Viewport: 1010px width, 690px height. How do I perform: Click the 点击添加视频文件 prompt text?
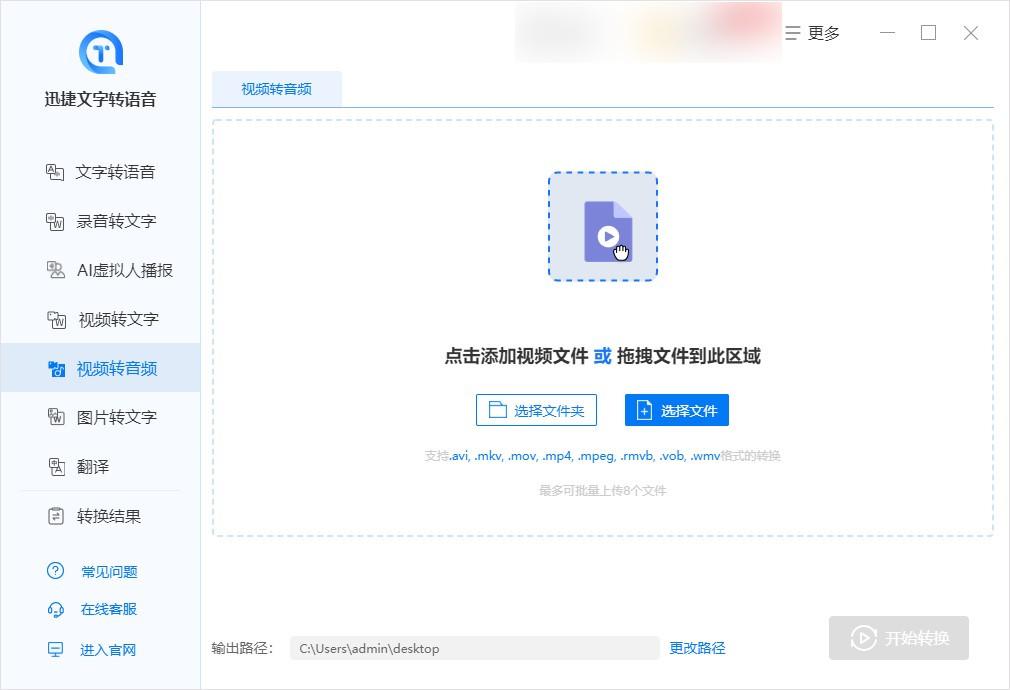tap(517, 356)
